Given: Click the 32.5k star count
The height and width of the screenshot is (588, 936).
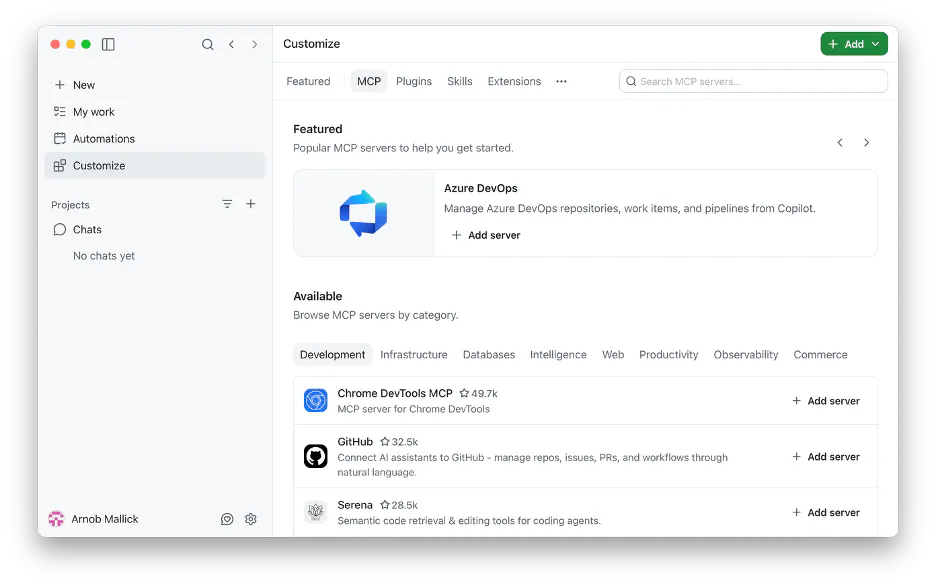Looking at the screenshot, I should 399,442.
